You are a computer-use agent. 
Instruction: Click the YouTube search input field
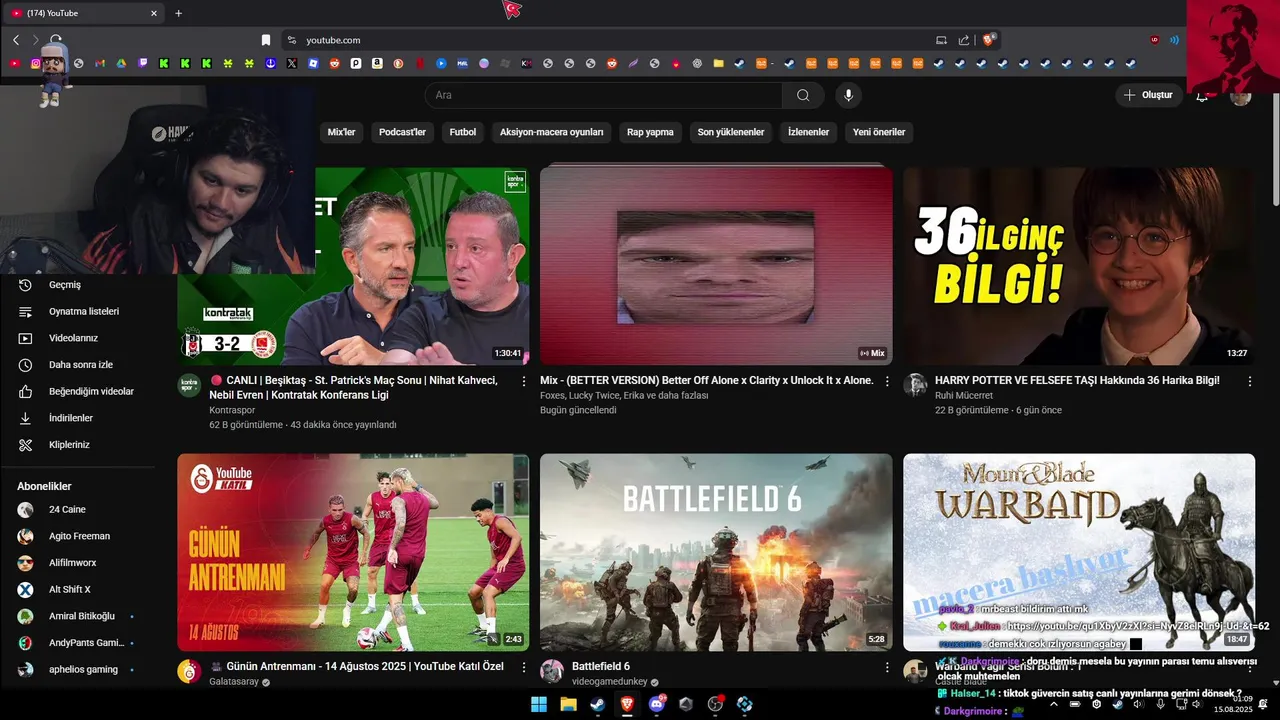[604, 95]
